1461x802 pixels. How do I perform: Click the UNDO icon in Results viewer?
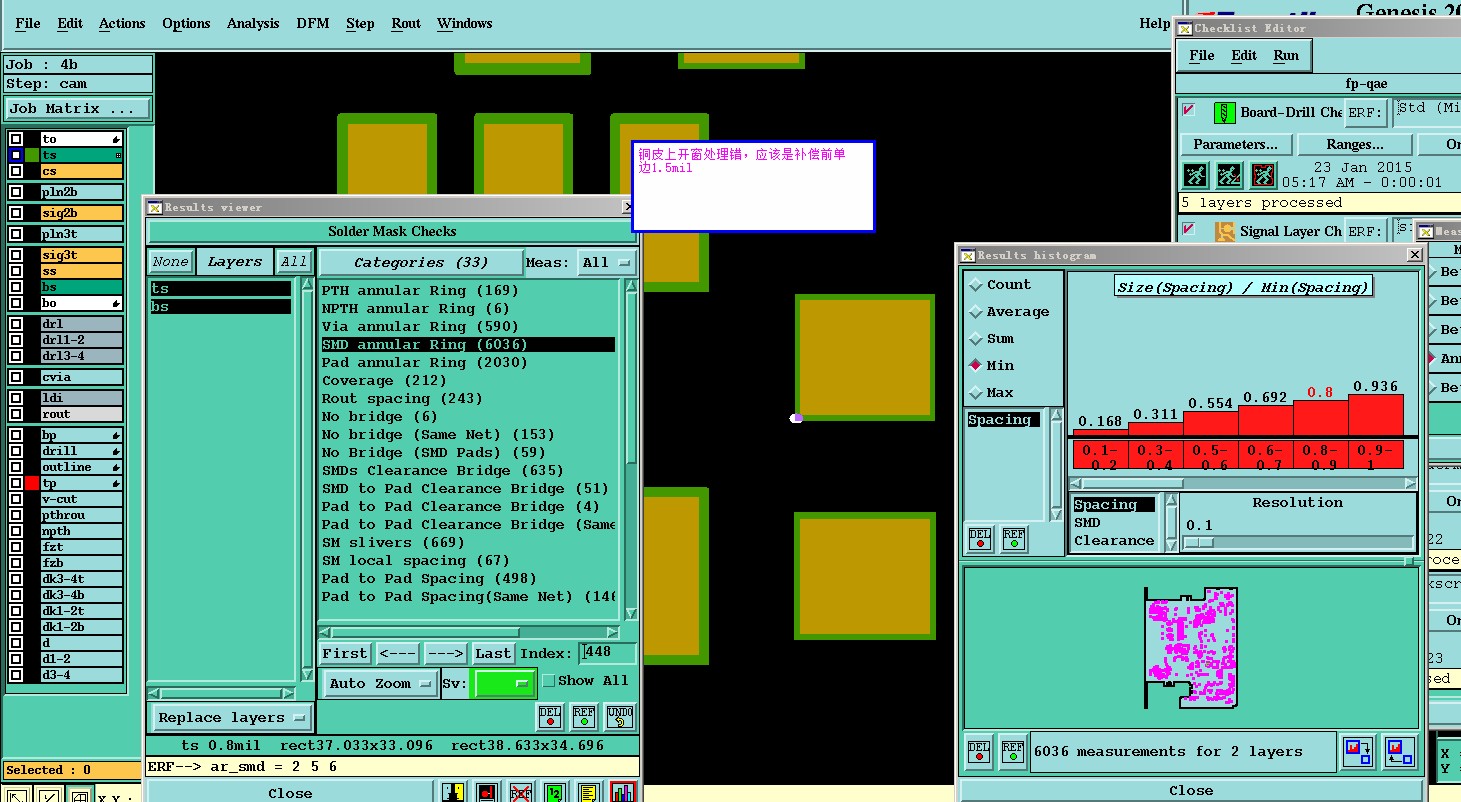tap(619, 717)
